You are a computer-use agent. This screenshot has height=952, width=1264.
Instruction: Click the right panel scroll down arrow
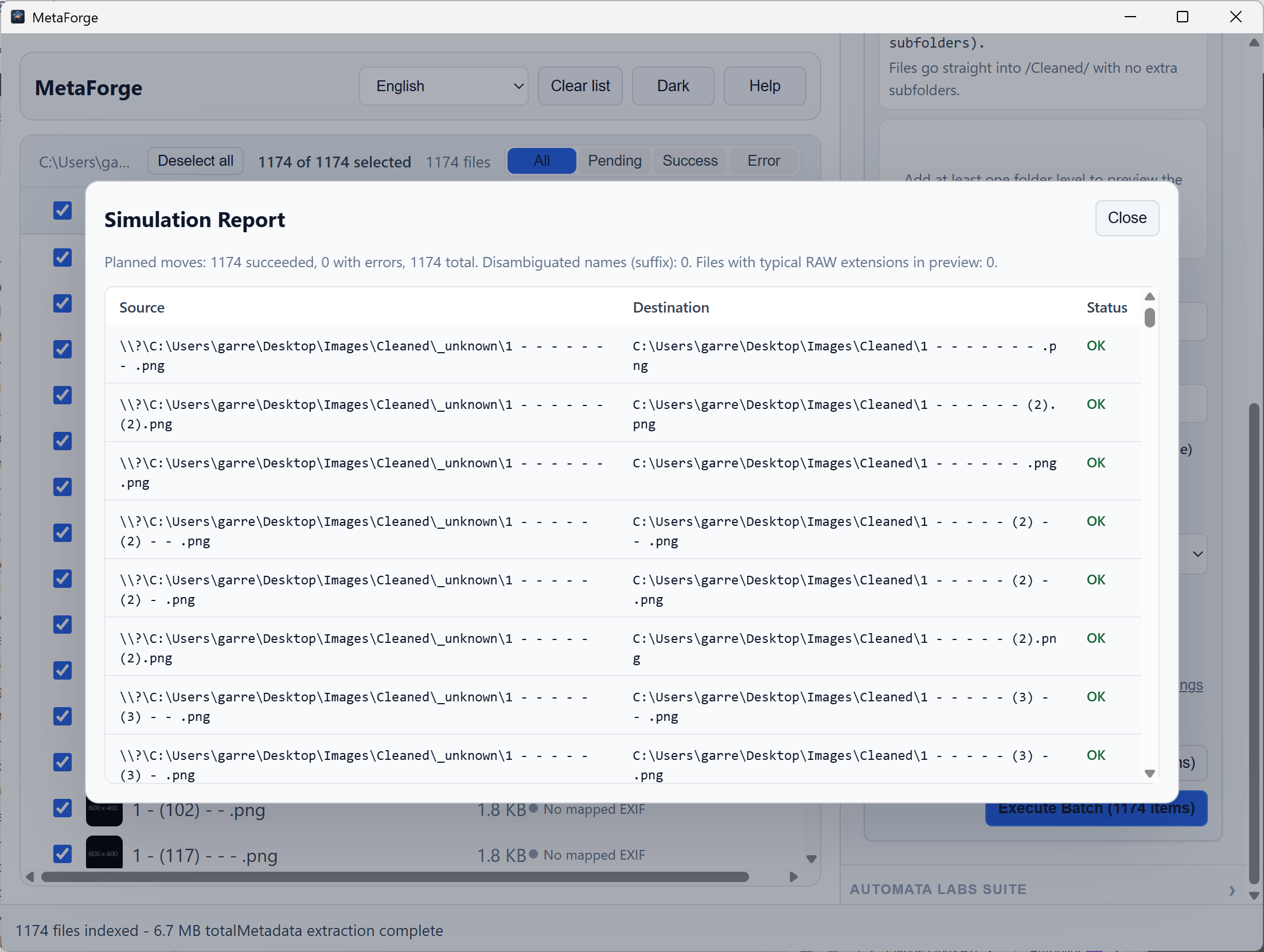(1254, 896)
